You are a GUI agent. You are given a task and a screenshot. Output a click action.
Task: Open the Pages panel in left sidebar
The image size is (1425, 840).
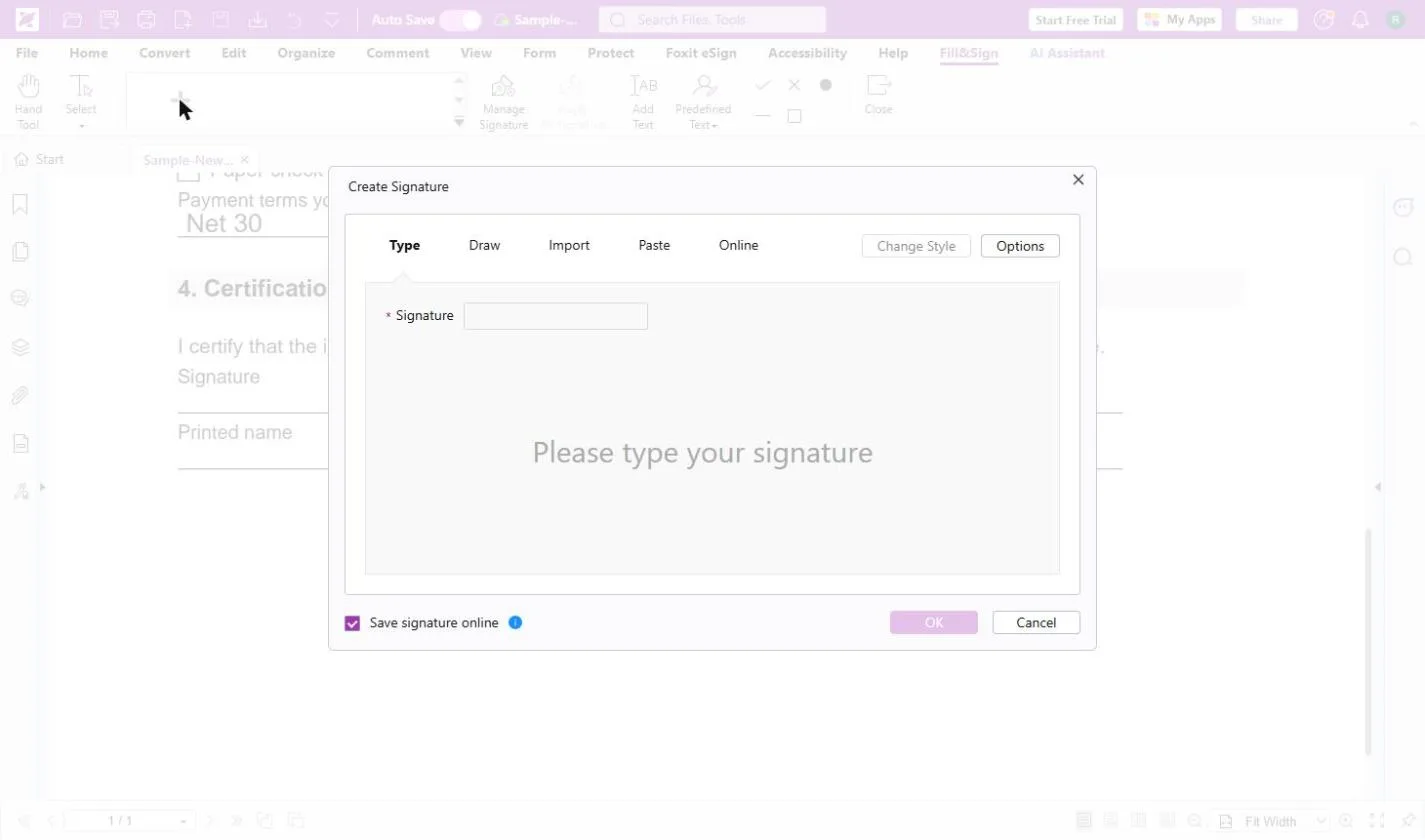[20, 252]
